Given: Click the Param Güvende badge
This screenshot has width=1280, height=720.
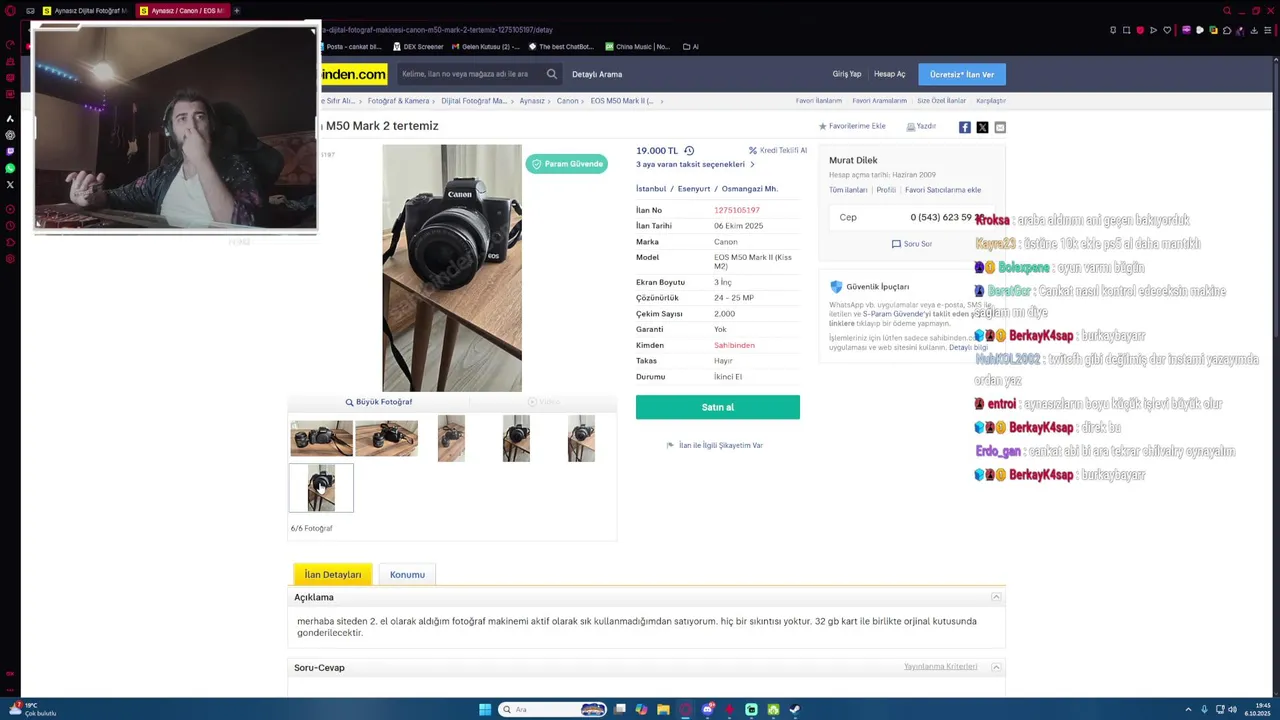Looking at the screenshot, I should [567, 164].
